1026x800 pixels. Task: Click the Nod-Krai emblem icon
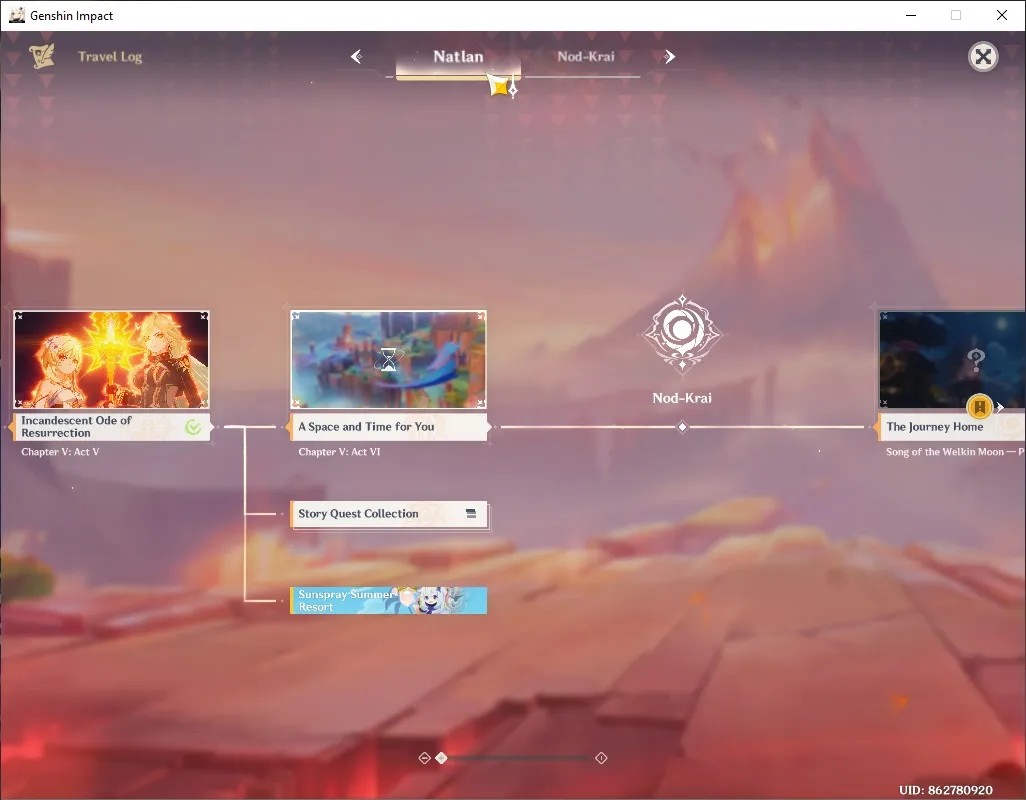[682, 332]
